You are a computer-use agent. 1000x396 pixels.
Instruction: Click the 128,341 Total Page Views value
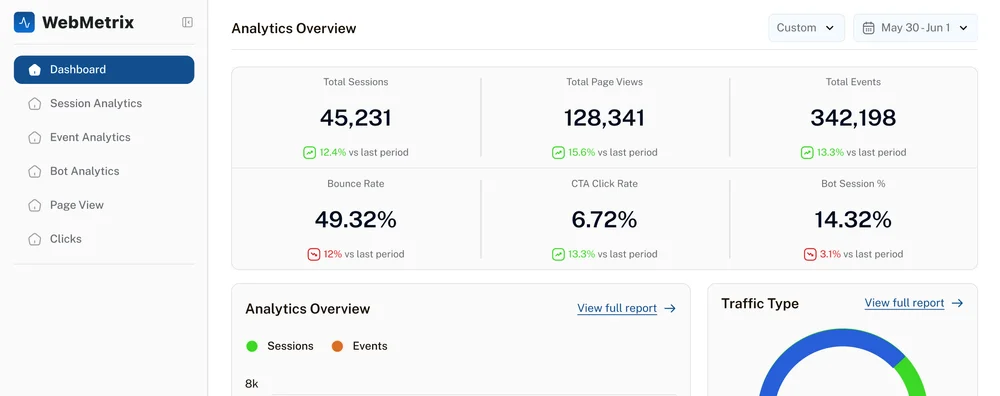tap(605, 118)
